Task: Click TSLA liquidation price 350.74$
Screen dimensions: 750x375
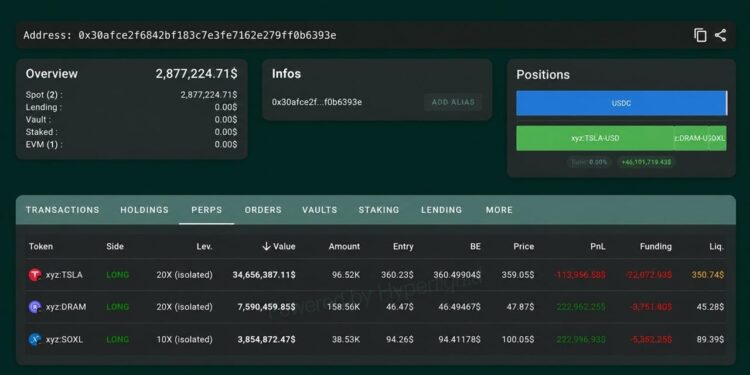Action: point(708,275)
